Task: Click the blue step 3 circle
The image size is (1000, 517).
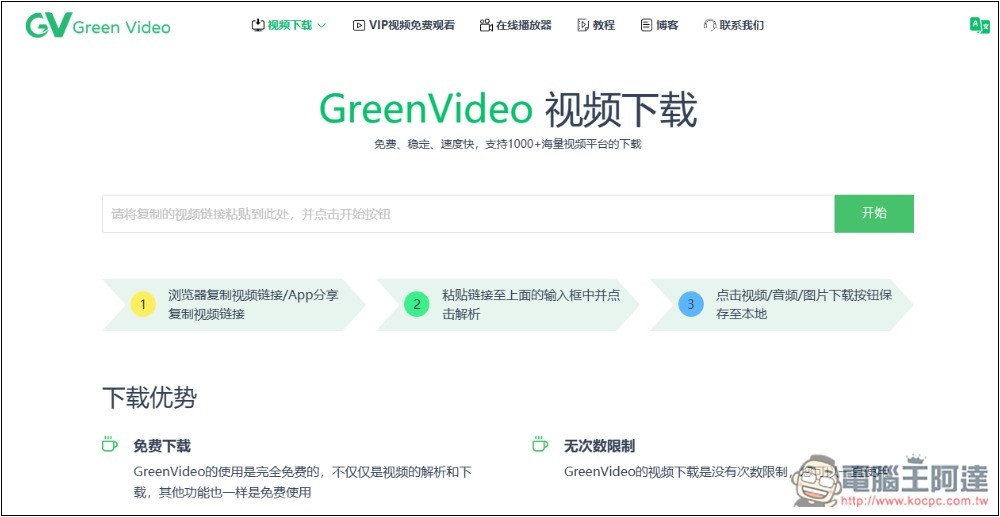Action: click(x=690, y=304)
